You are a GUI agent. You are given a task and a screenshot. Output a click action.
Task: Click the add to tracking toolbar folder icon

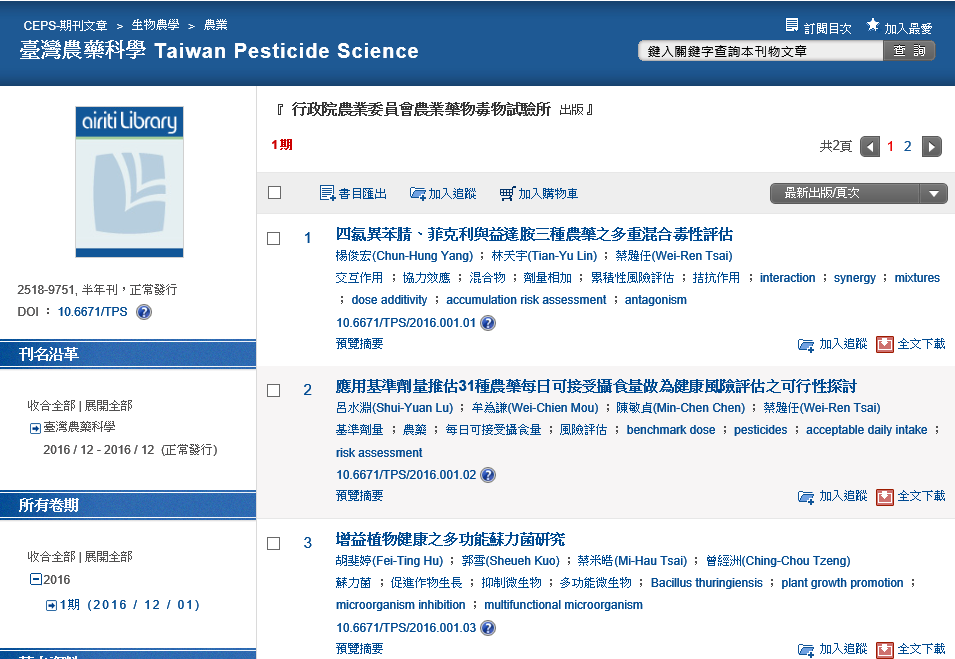pos(418,194)
